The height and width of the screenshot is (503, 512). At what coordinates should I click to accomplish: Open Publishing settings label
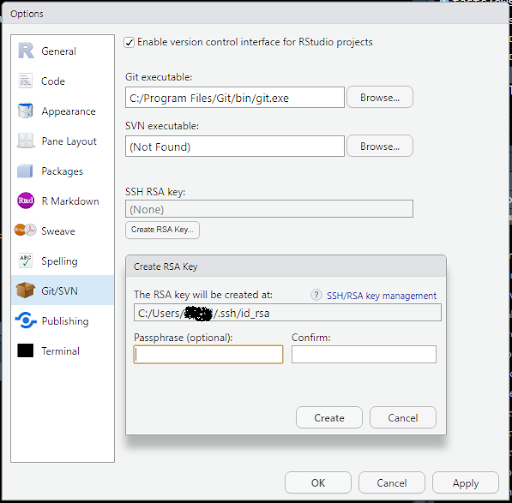click(x=65, y=321)
